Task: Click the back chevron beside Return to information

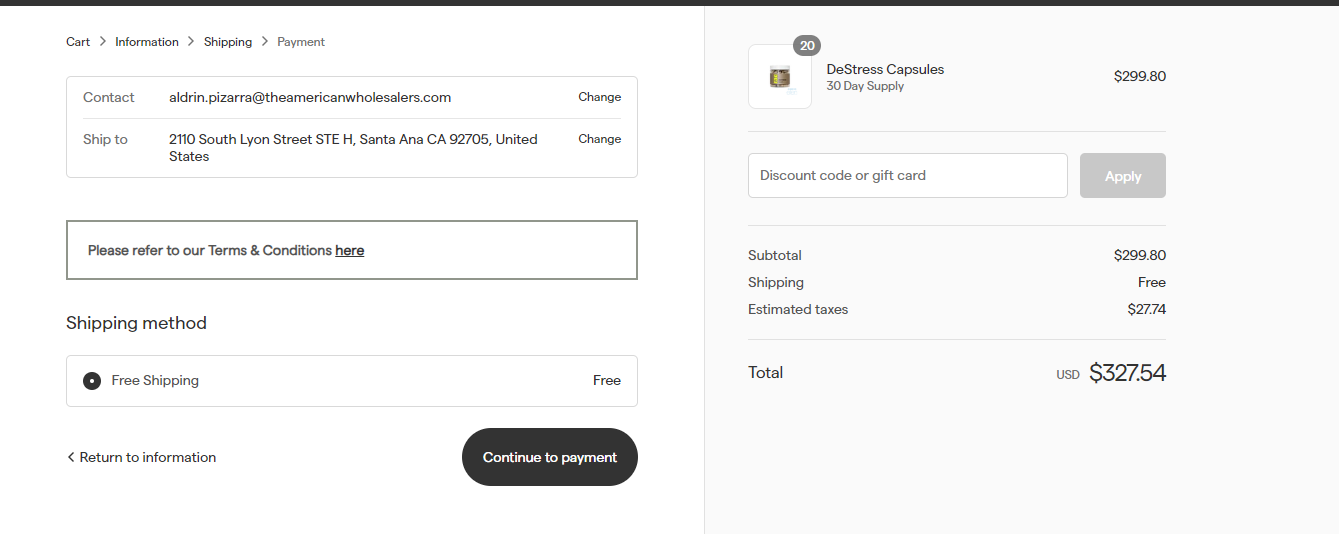Action: pos(71,457)
